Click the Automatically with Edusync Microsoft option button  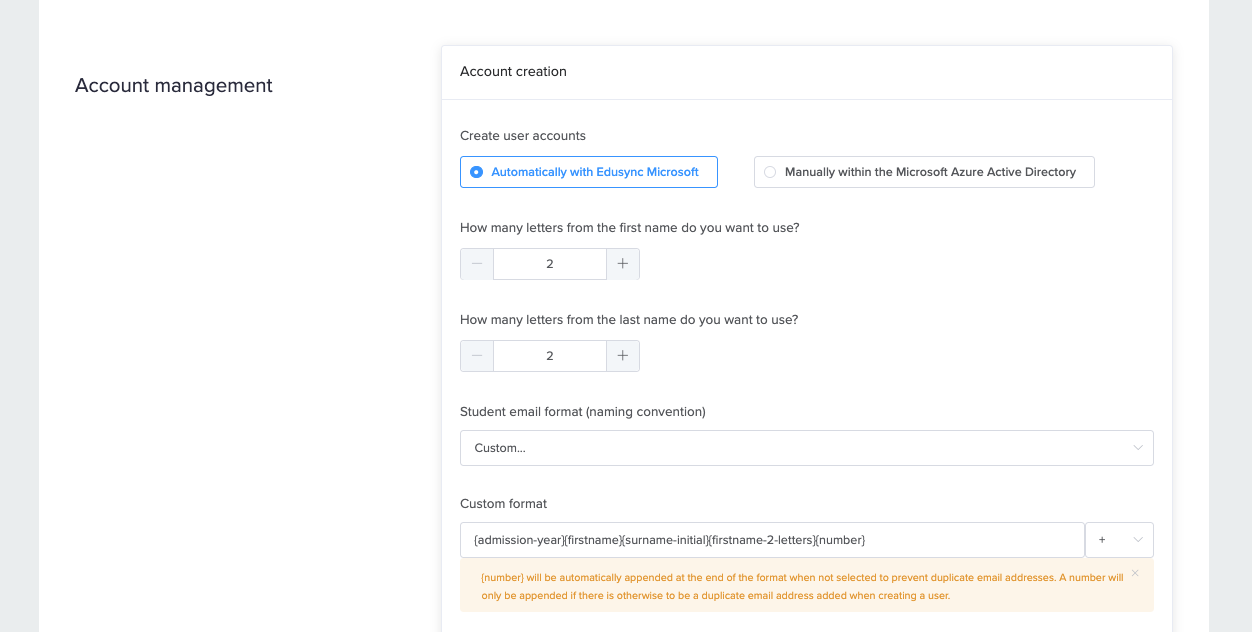click(x=588, y=171)
